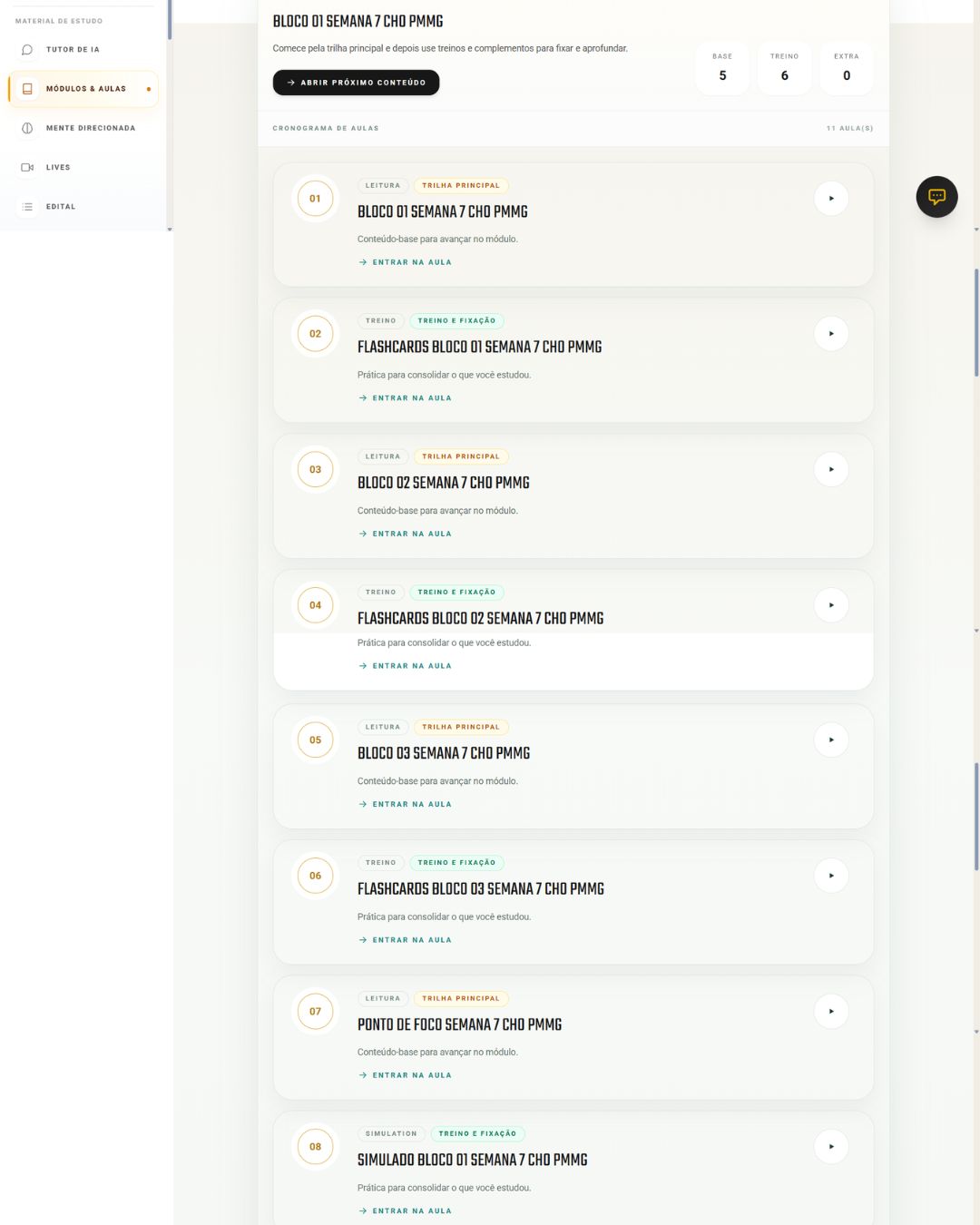Click the number 03 lesson badge
The width and height of the screenshot is (980, 1225).
(315, 469)
